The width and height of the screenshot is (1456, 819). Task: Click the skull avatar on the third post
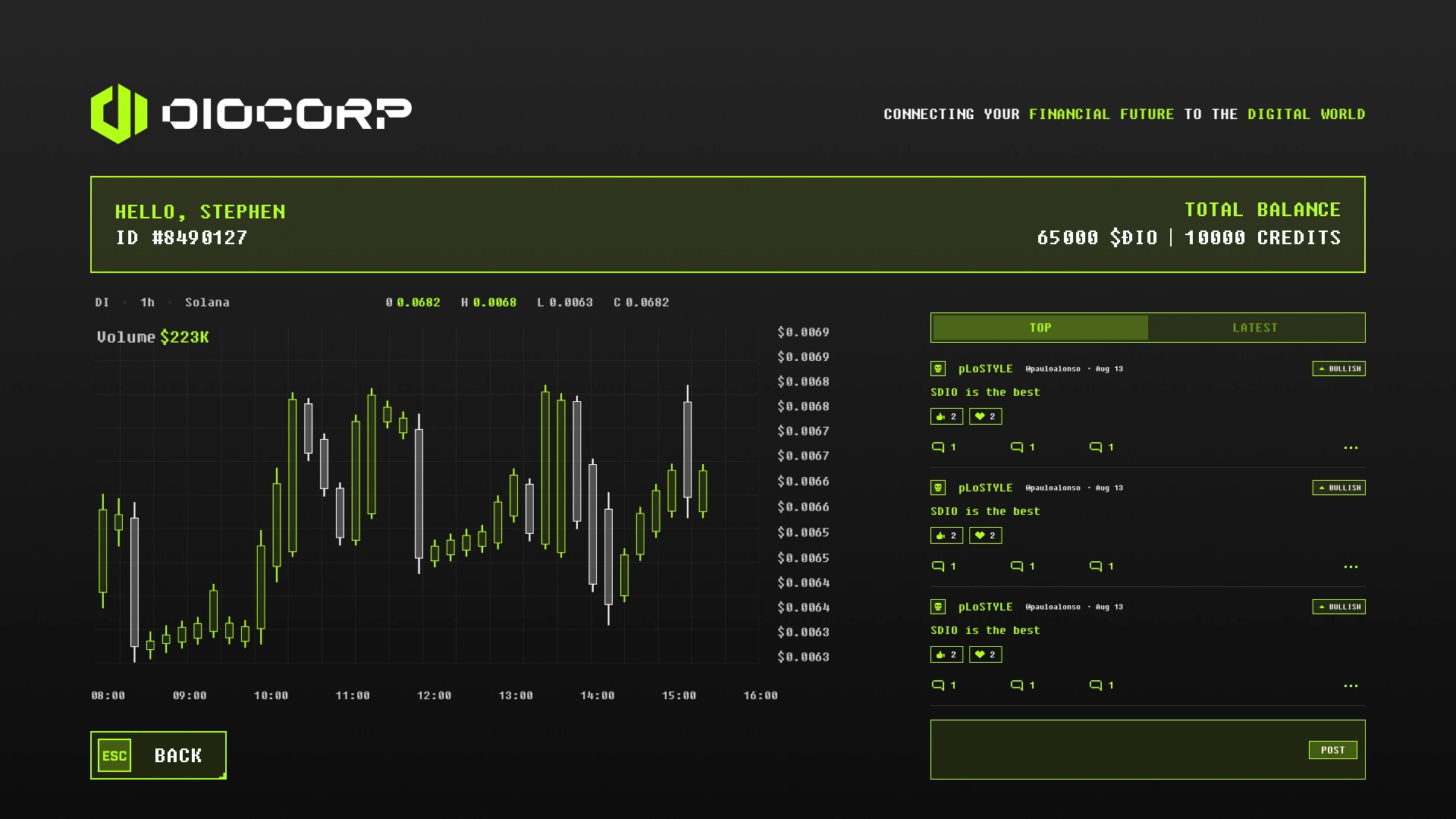938,607
